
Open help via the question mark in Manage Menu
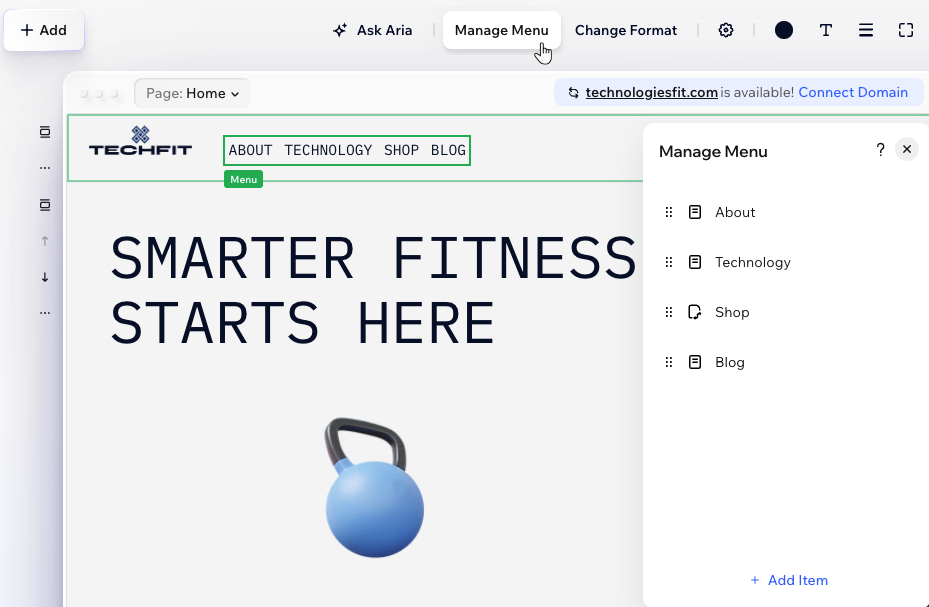[880, 150]
